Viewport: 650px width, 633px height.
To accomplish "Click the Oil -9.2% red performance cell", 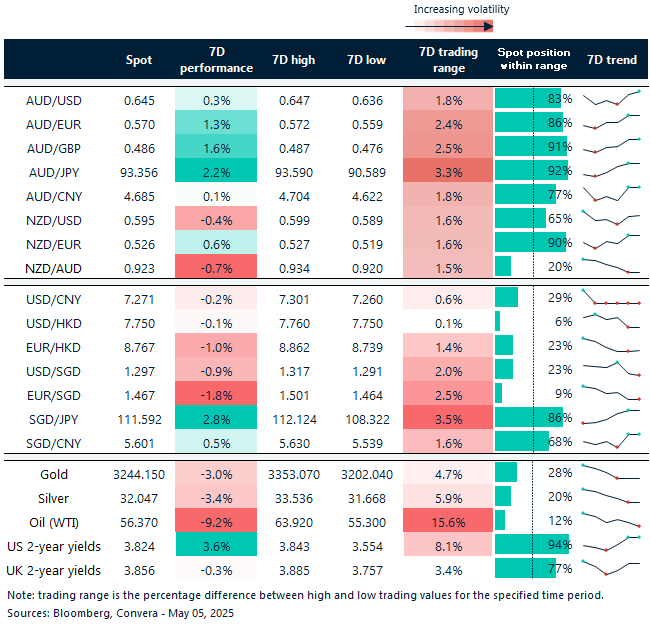I will click(216, 521).
